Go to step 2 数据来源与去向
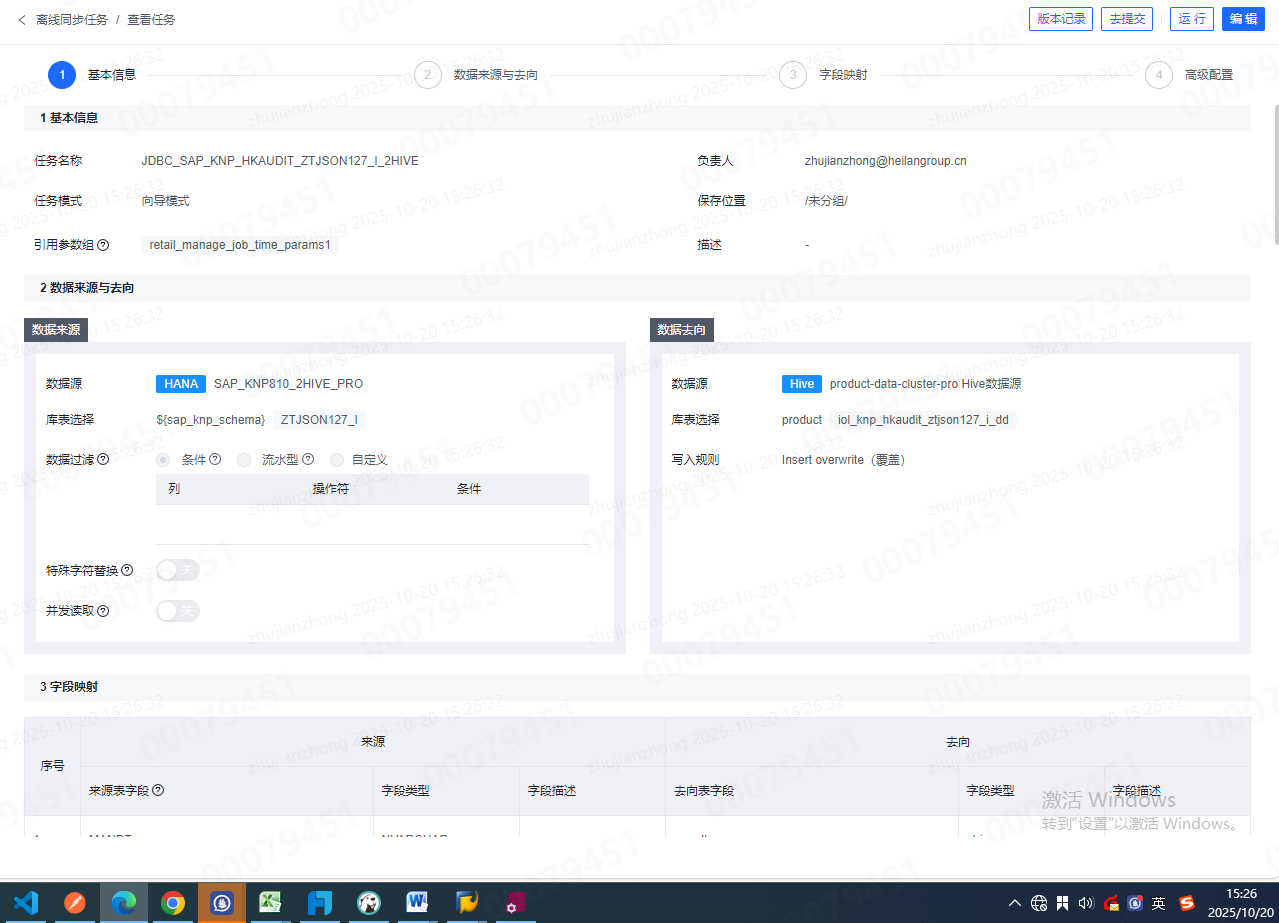Viewport: 1279px width, 923px height. pyautogui.click(x=428, y=75)
